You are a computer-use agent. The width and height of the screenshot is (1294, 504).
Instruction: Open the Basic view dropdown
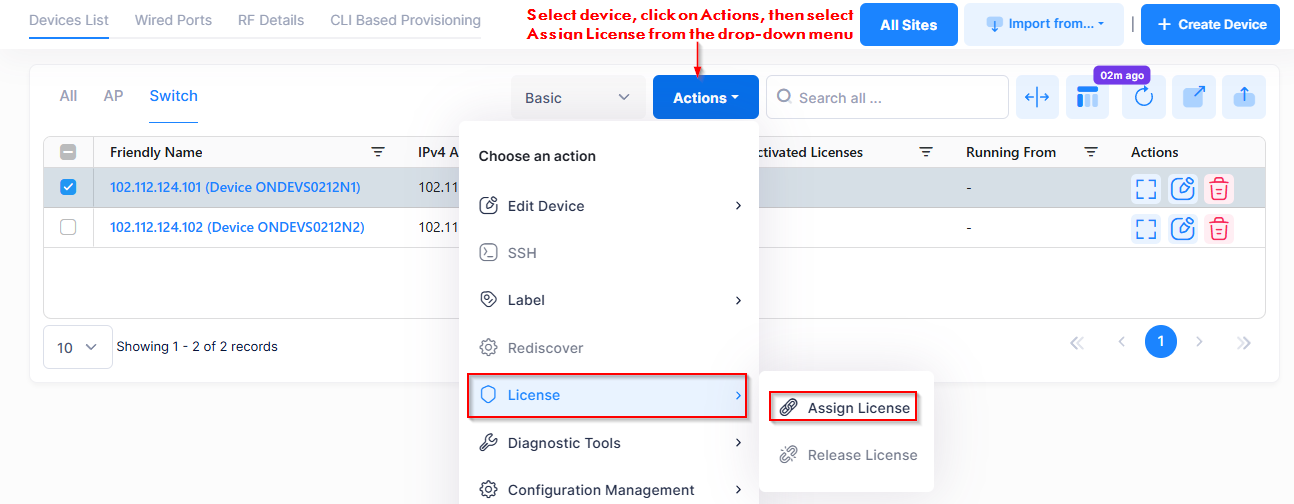(x=577, y=98)
